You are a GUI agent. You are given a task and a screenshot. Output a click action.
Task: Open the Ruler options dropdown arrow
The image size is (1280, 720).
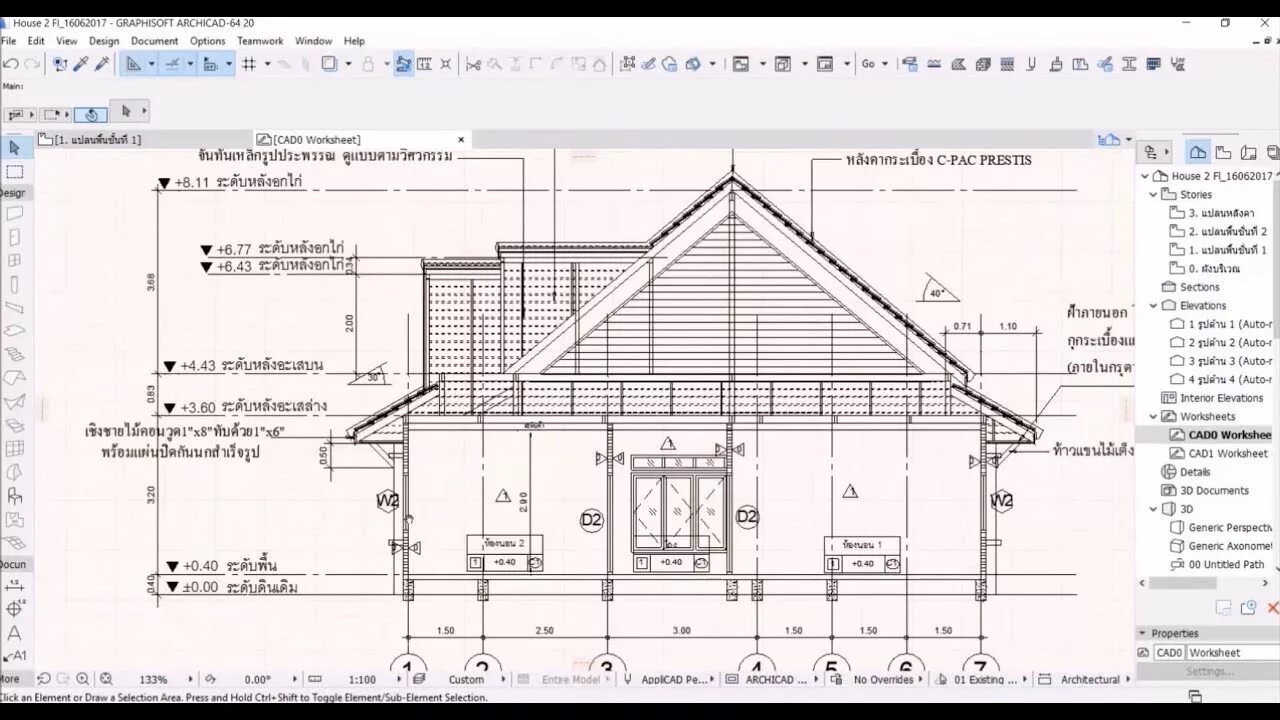pos(229,64)
